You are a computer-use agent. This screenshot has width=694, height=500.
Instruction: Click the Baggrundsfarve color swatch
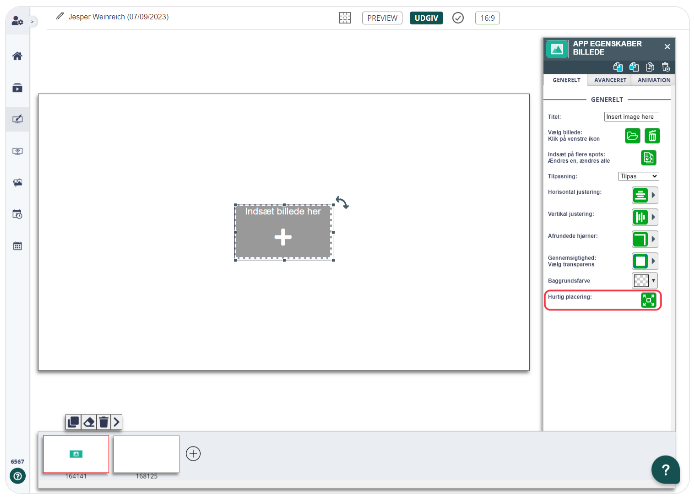641,281
